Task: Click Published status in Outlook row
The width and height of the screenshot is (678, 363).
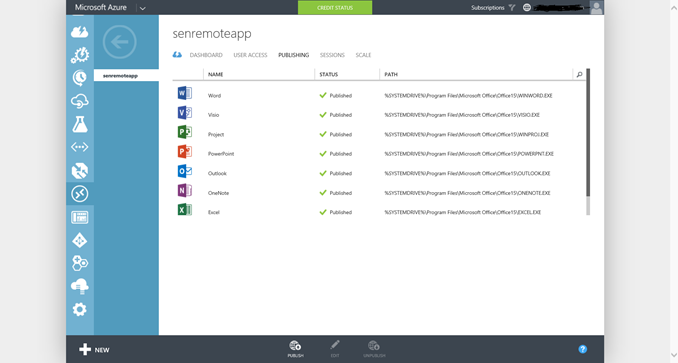Action: click(336, 173)
